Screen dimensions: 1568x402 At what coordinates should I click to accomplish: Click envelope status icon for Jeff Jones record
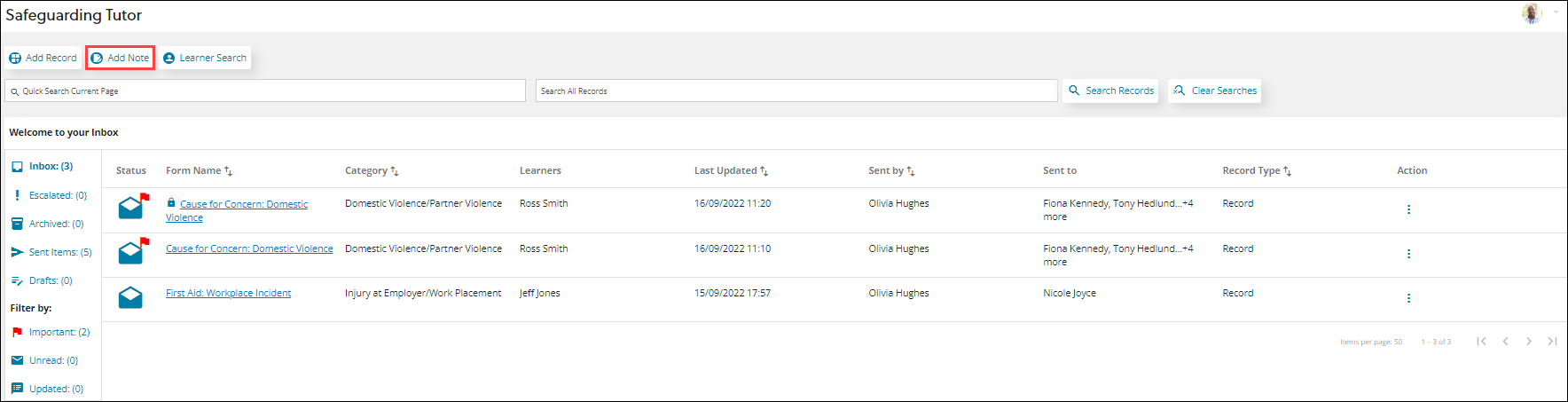[x=130, y=297]
